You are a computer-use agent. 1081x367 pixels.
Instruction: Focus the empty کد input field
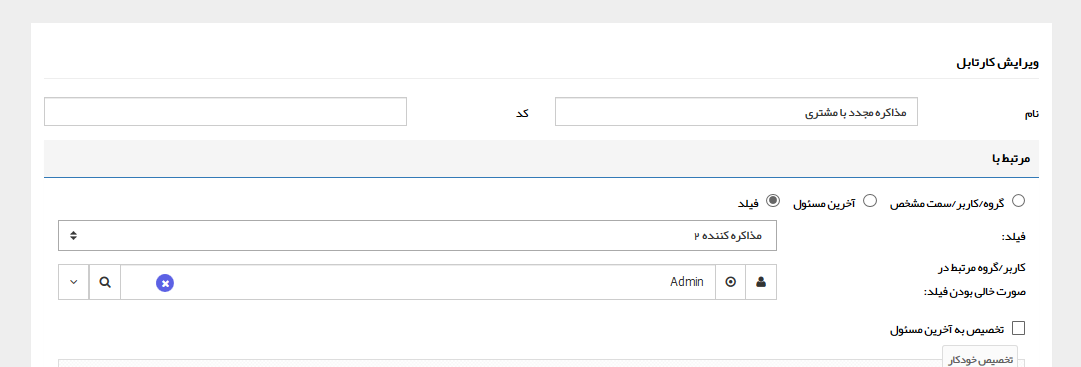click(225, 112)
